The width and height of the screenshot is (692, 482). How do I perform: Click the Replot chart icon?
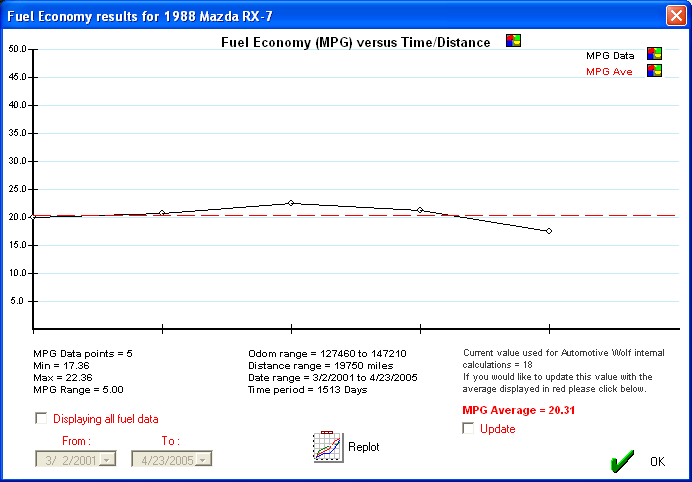[328, 447]
